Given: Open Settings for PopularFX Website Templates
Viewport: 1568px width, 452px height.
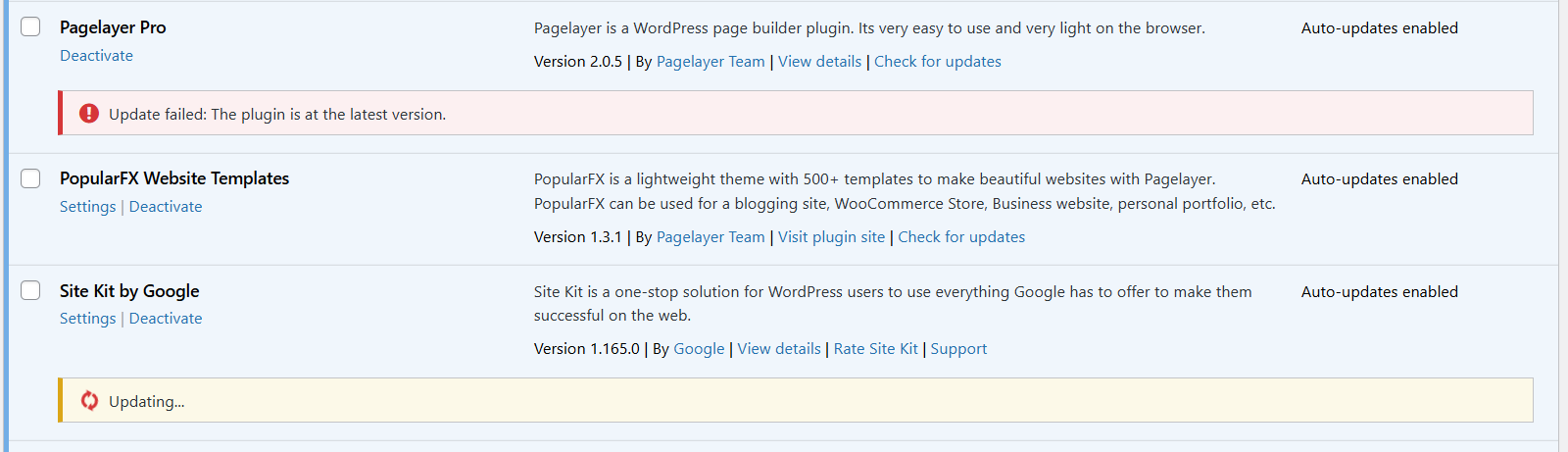Looking at the screenshot, I should point(87,207).
